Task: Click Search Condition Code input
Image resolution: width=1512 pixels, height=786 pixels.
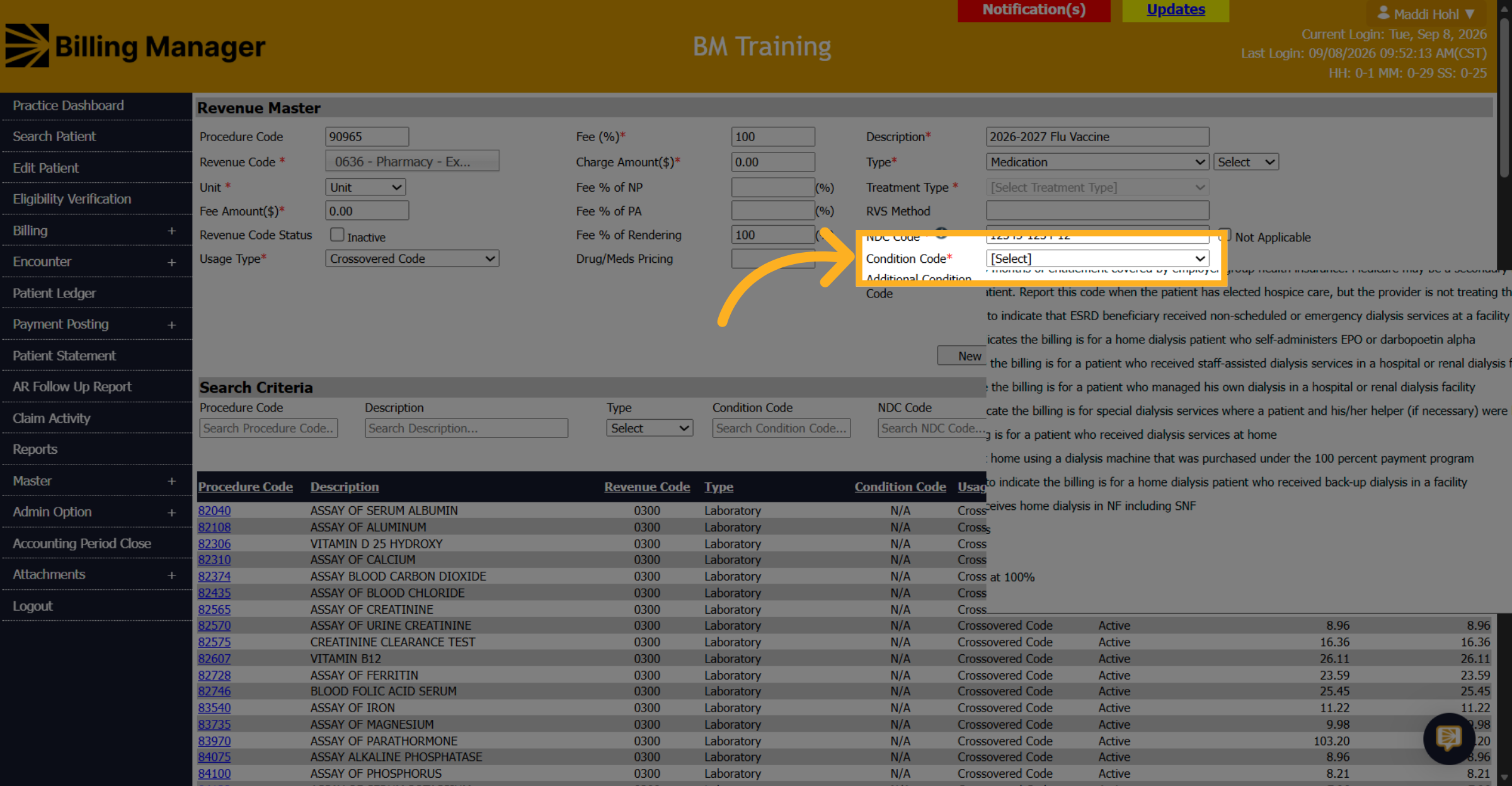Action: (x=781, y=428)
